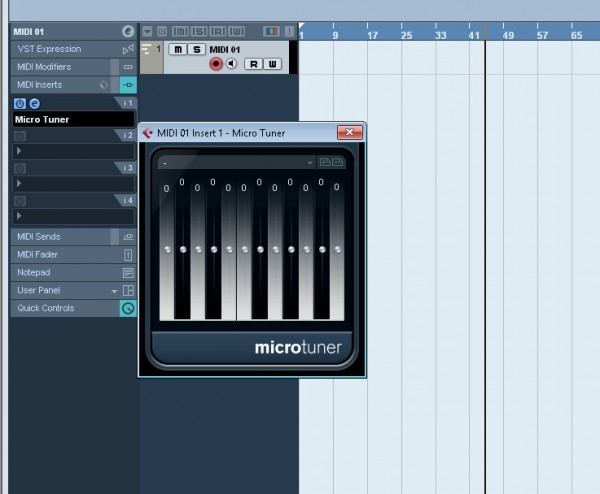Toggle the insert slot i3 power button

(x=20, y=168)
